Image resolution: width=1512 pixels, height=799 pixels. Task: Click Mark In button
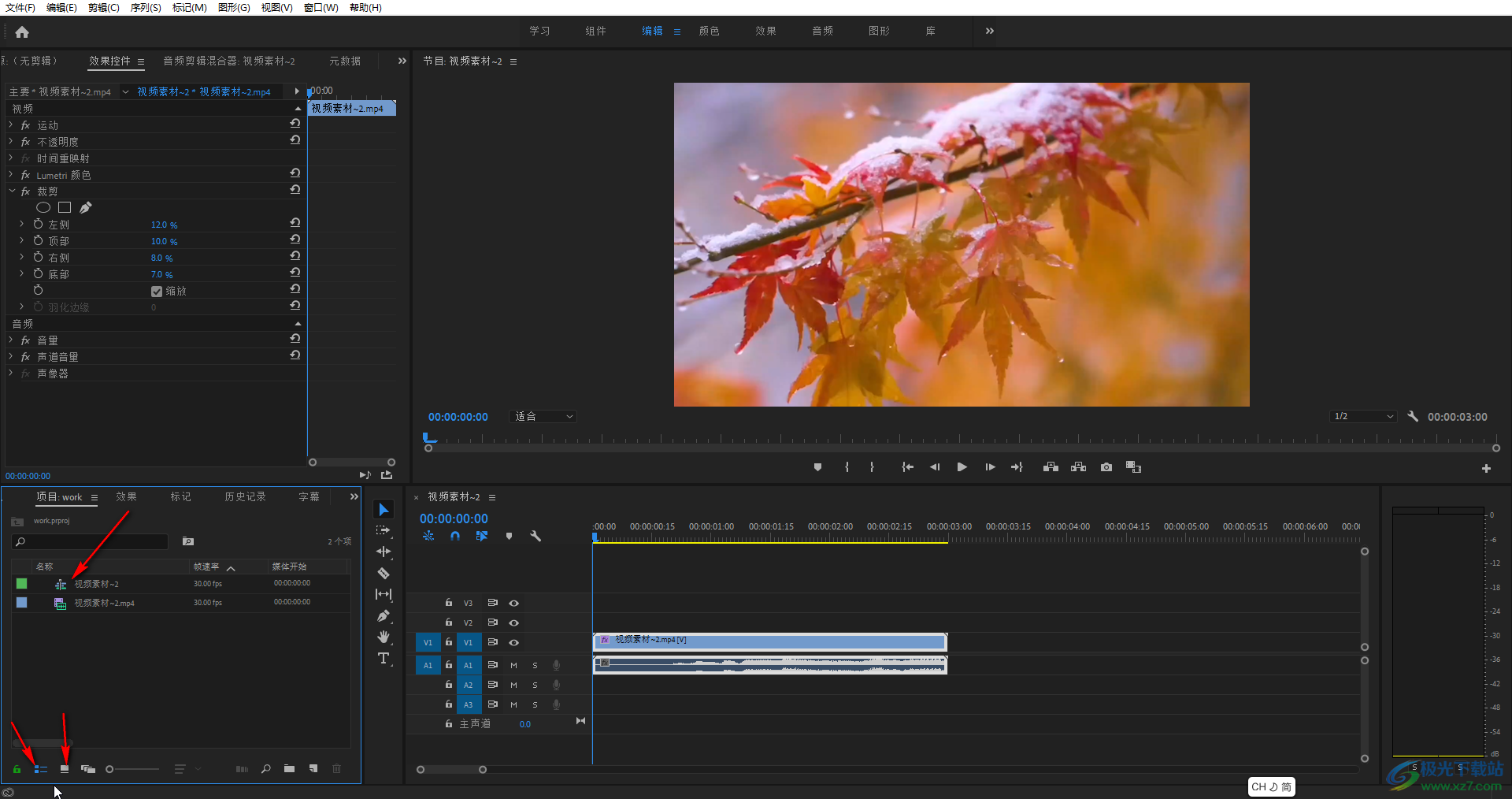click(847, 467)
